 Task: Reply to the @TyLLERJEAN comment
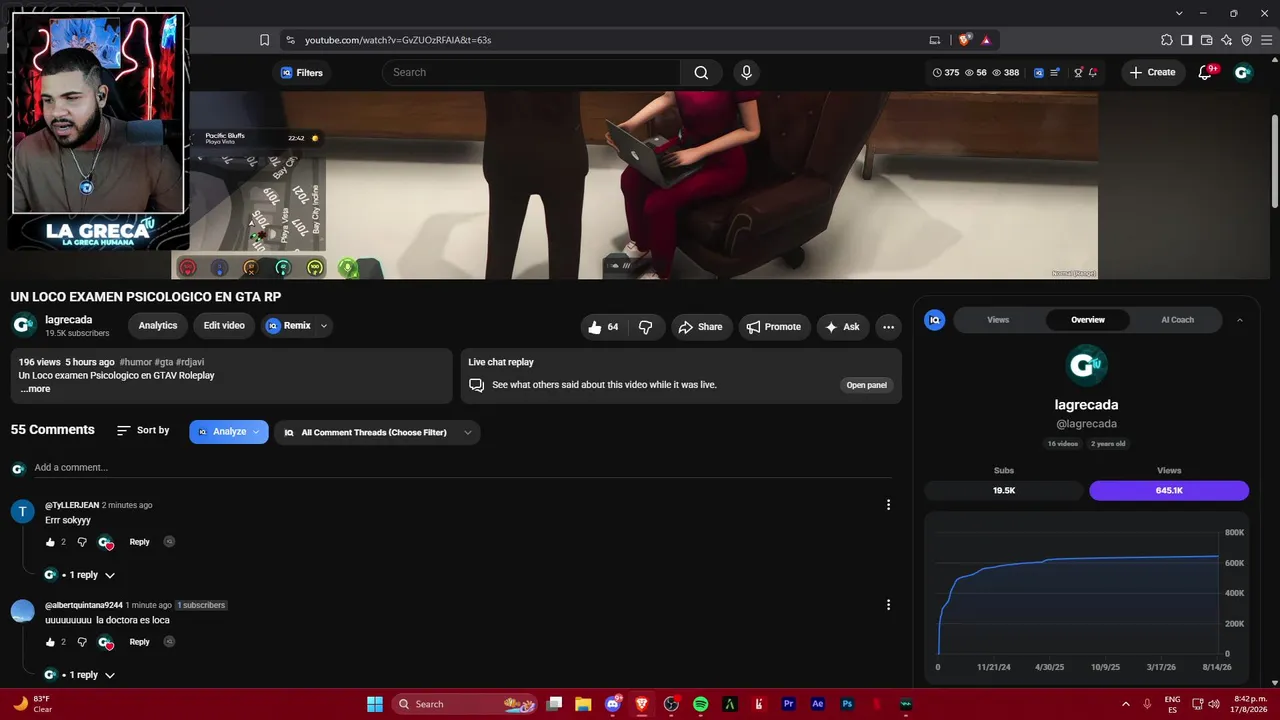tap(139, 542)
